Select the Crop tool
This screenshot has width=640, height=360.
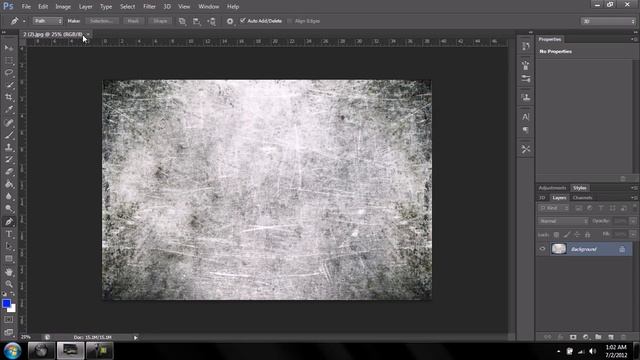pyautogui.click(x=9, y=97)
